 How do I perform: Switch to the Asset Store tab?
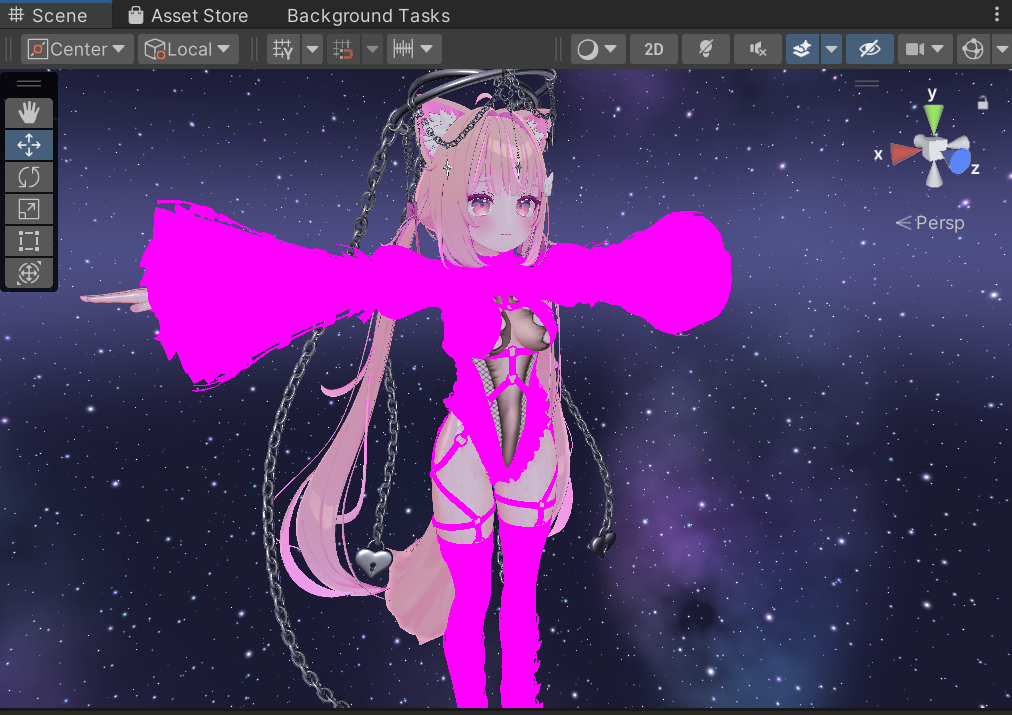pos(188,15)
